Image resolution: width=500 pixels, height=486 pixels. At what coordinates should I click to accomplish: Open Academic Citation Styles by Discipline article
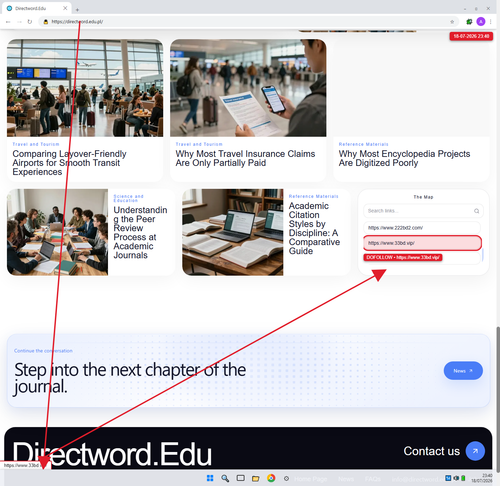pyautogui.click(x=314, y=228)
